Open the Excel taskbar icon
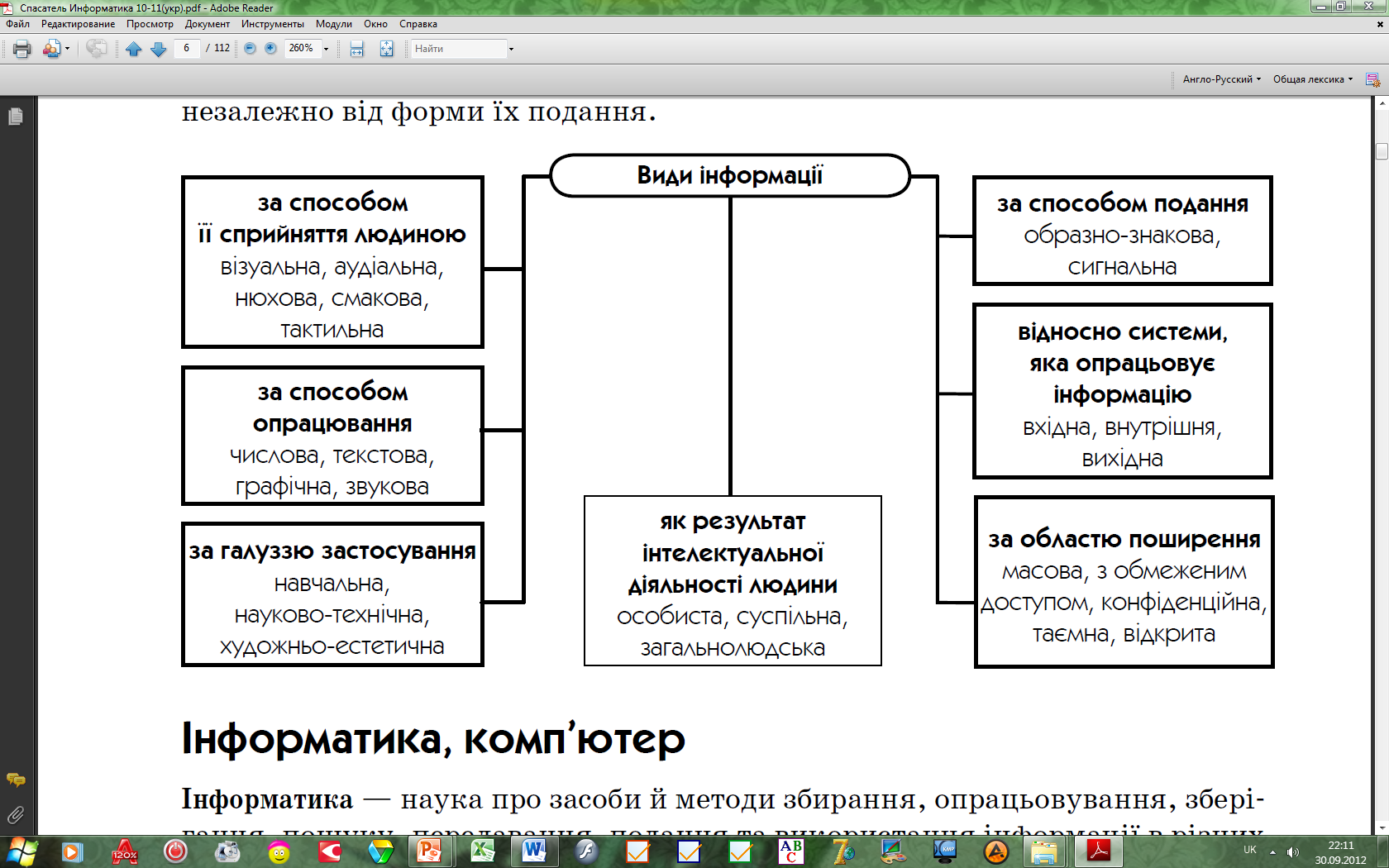 tap(483, 851)
